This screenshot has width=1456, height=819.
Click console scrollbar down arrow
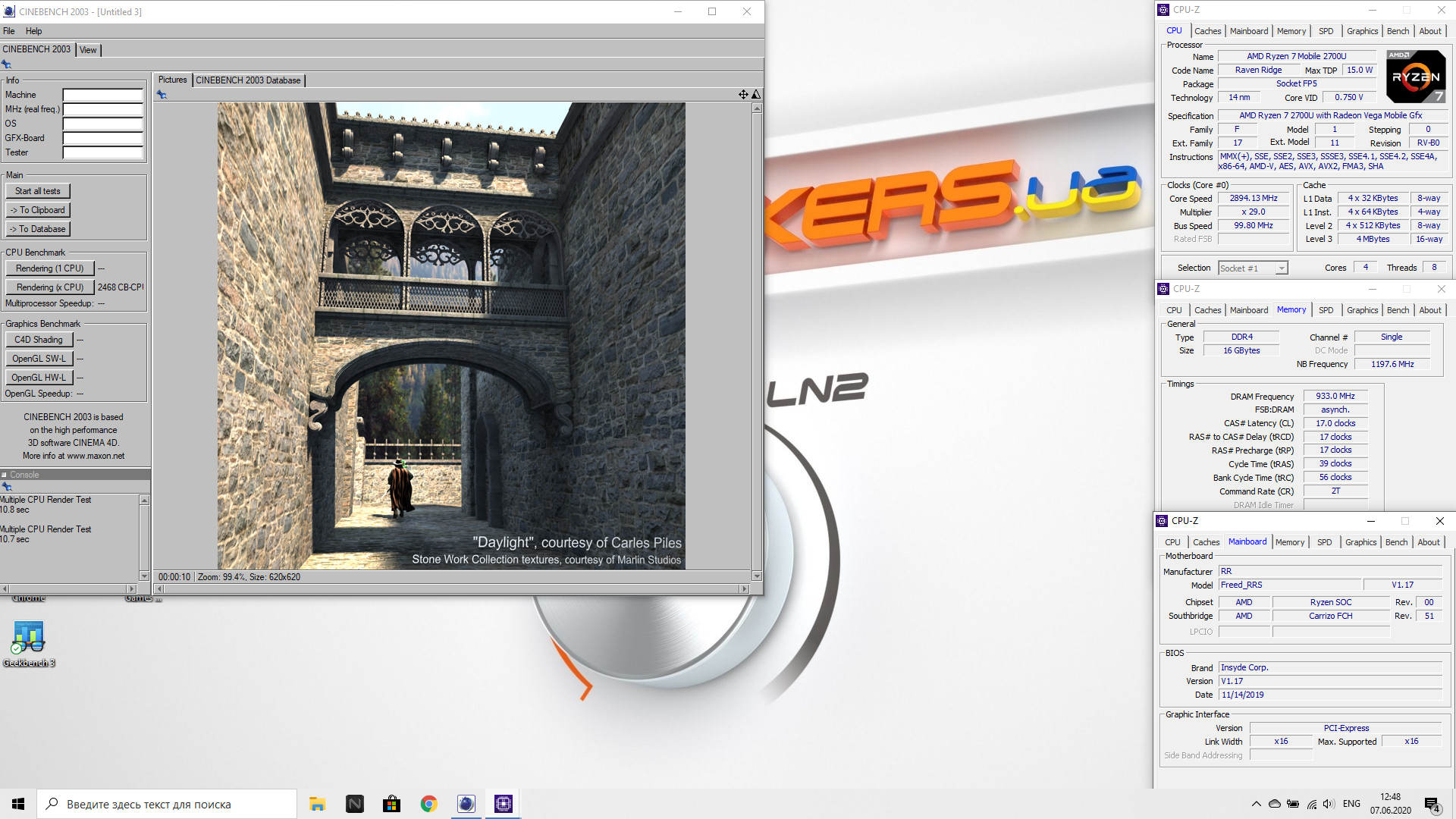click(144, 576)
